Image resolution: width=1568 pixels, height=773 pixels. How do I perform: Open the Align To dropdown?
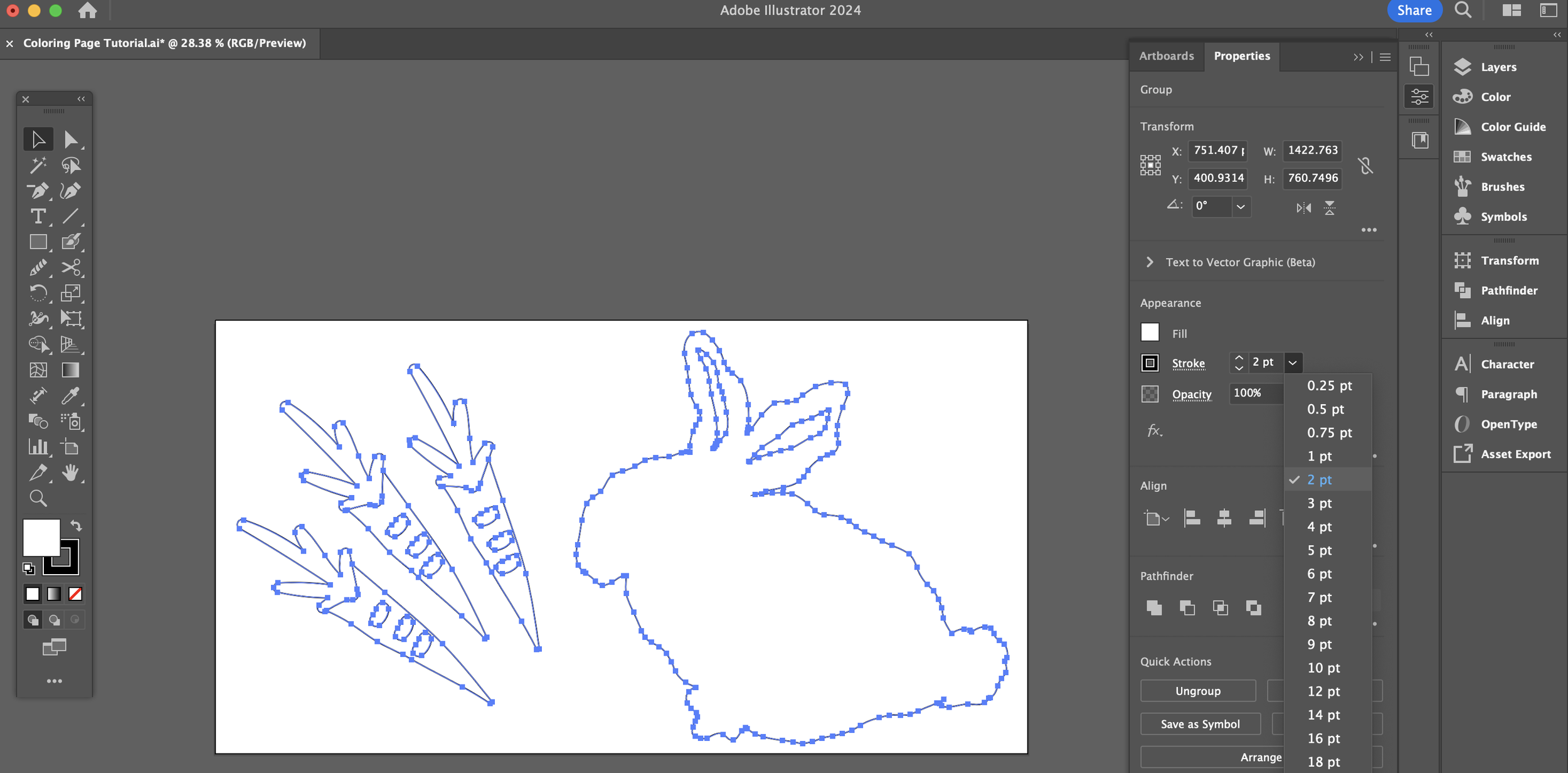coord(1156,519)
